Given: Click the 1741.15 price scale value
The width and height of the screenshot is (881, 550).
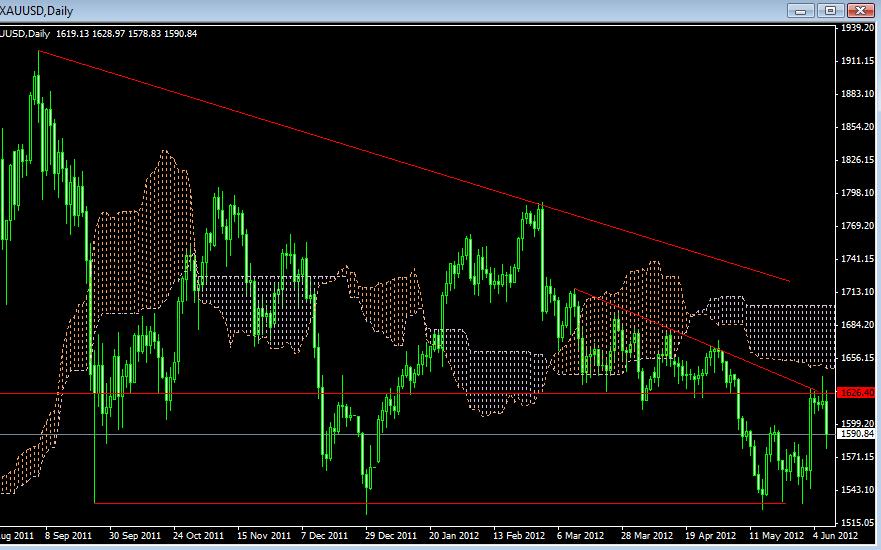Looking at the screenshot, I should pyautogui.click(x=857, y=259).
